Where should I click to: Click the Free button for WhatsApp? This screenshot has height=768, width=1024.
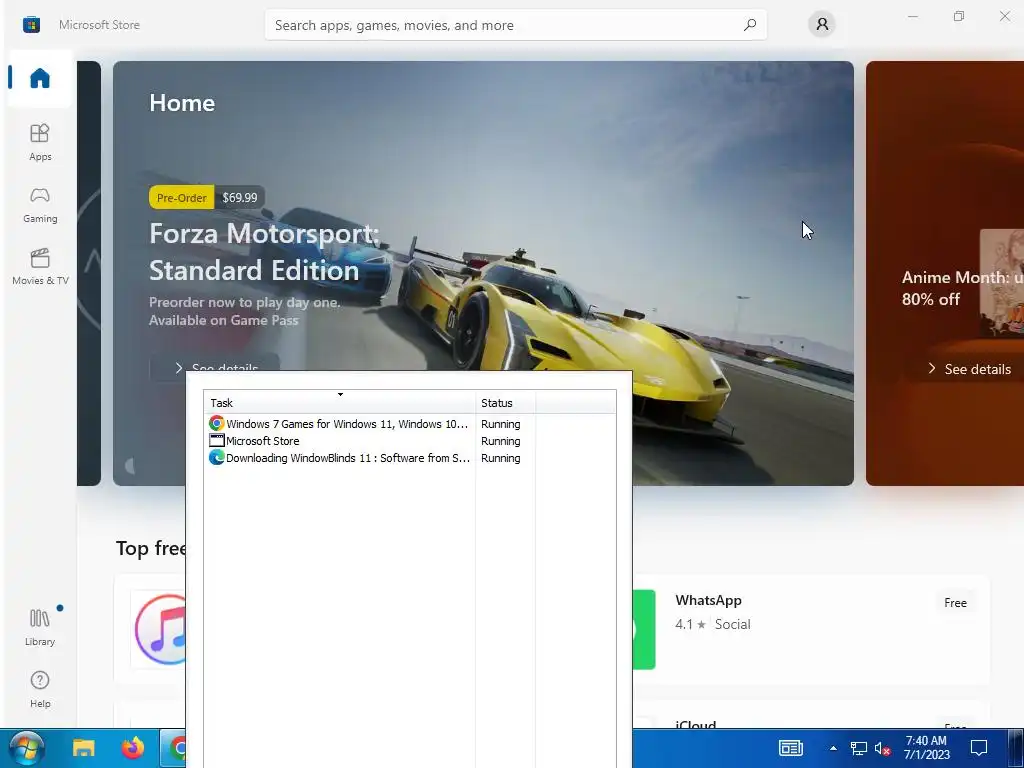pyautogui.click(x=955, y=603)
